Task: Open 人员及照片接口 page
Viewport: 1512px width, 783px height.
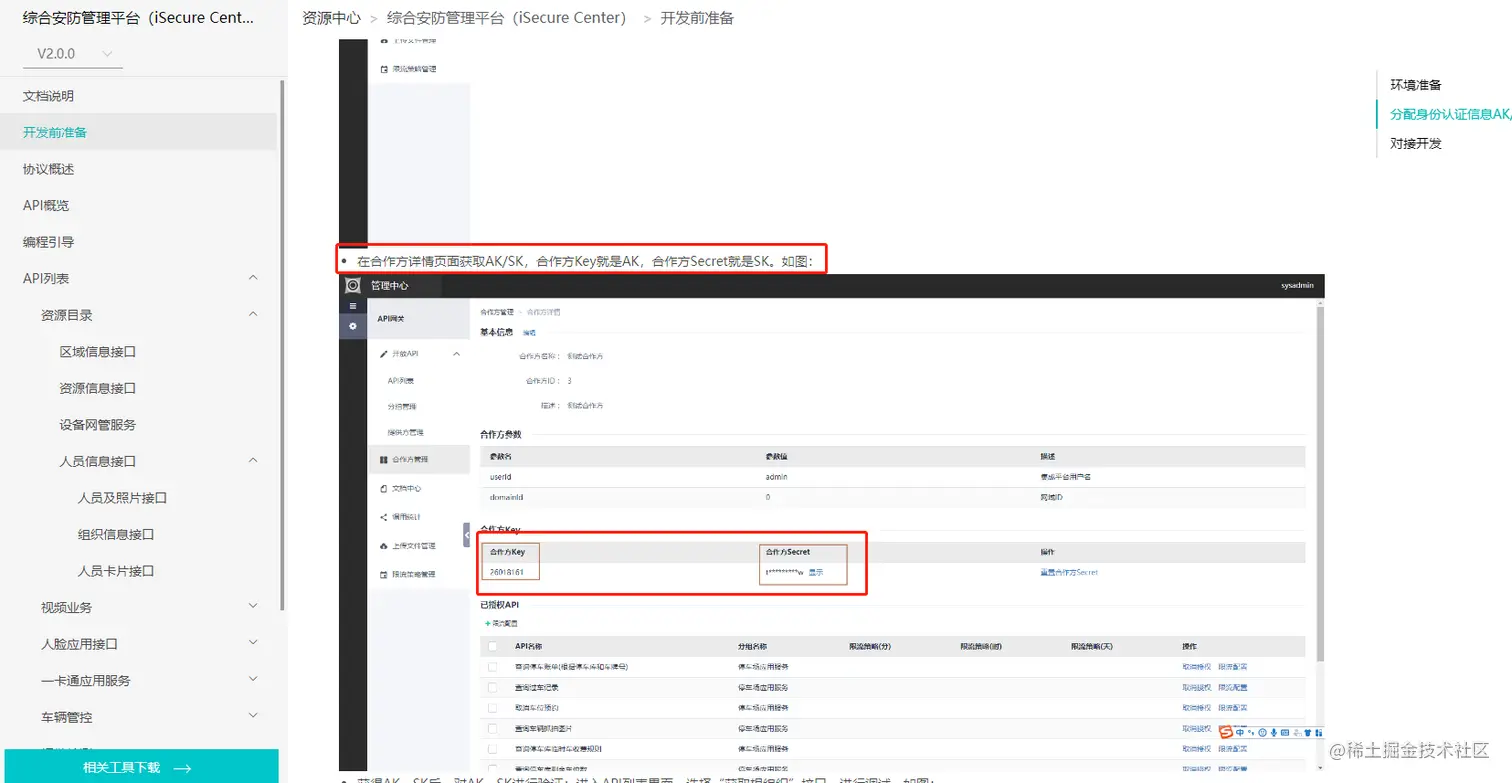Action: (x=122, y=498)
